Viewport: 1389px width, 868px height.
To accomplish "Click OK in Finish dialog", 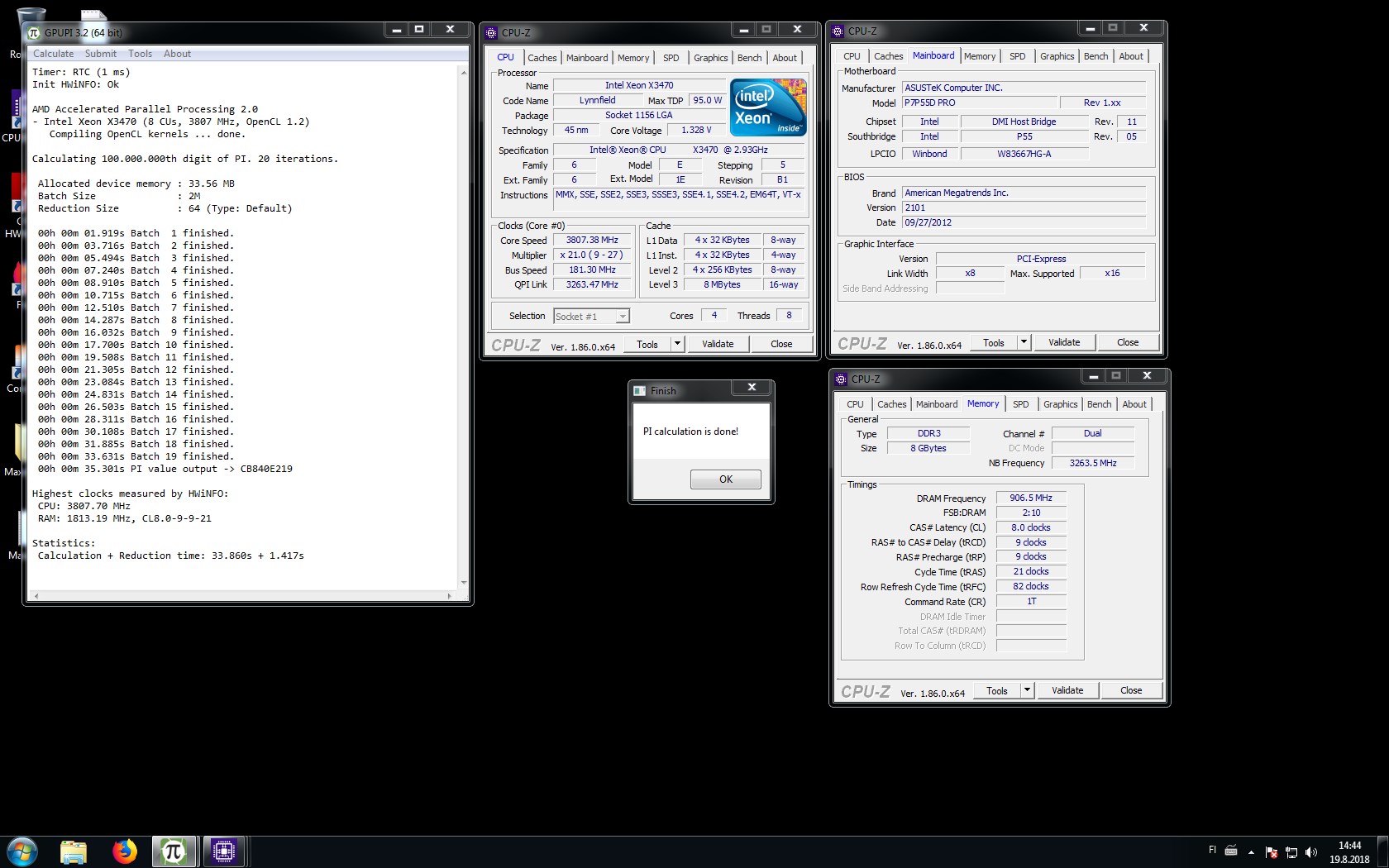I will click(x=726, y=479).
